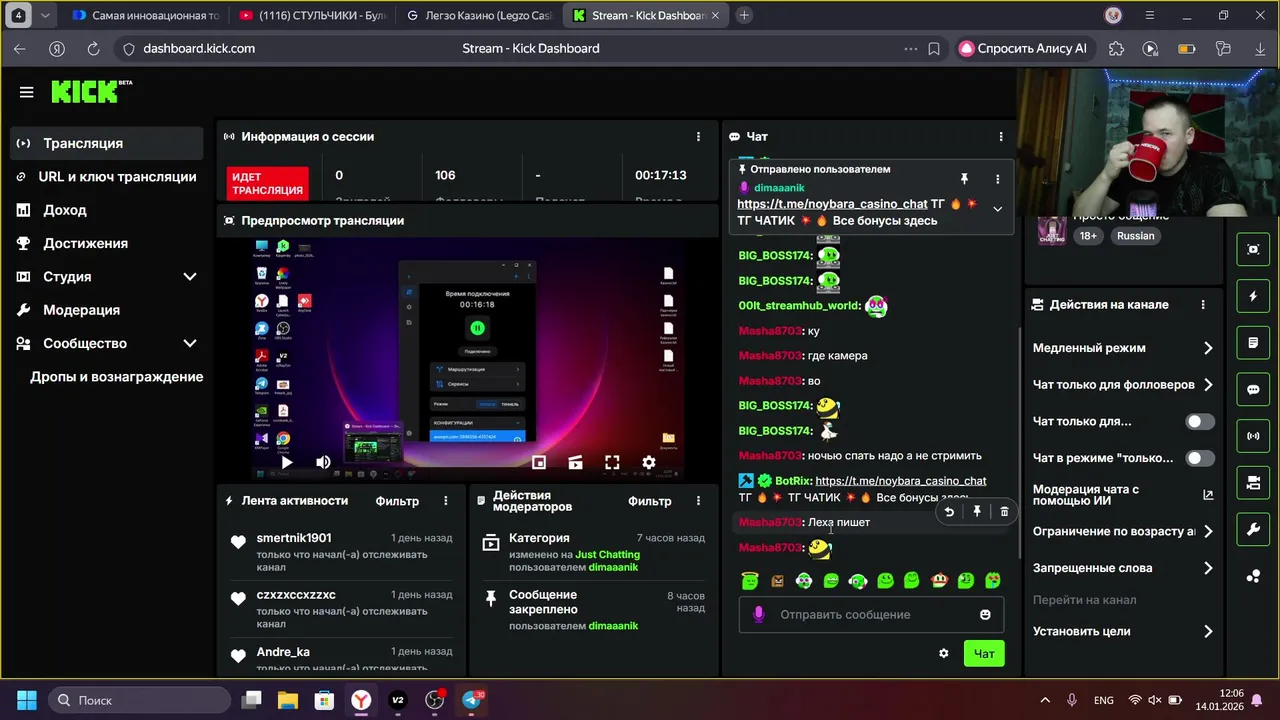Click Just Chatting category link
Viewport: 1280px width, 720px height.
(x=607, y=554)
